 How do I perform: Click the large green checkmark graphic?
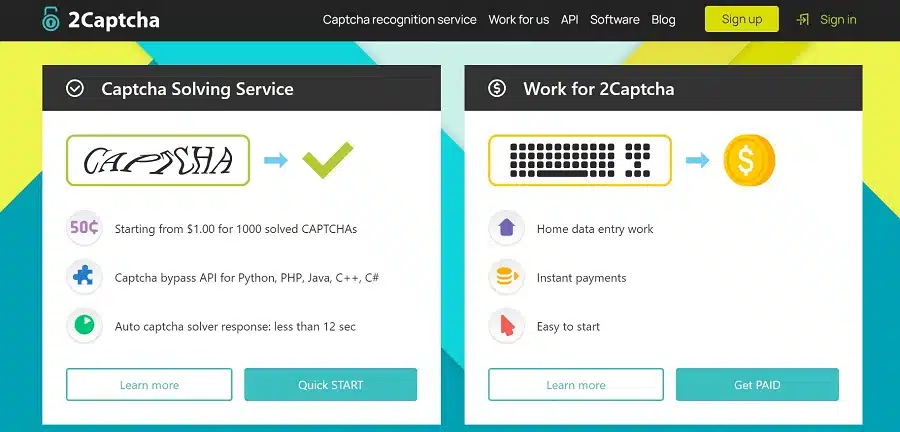[x=328, y=160]
